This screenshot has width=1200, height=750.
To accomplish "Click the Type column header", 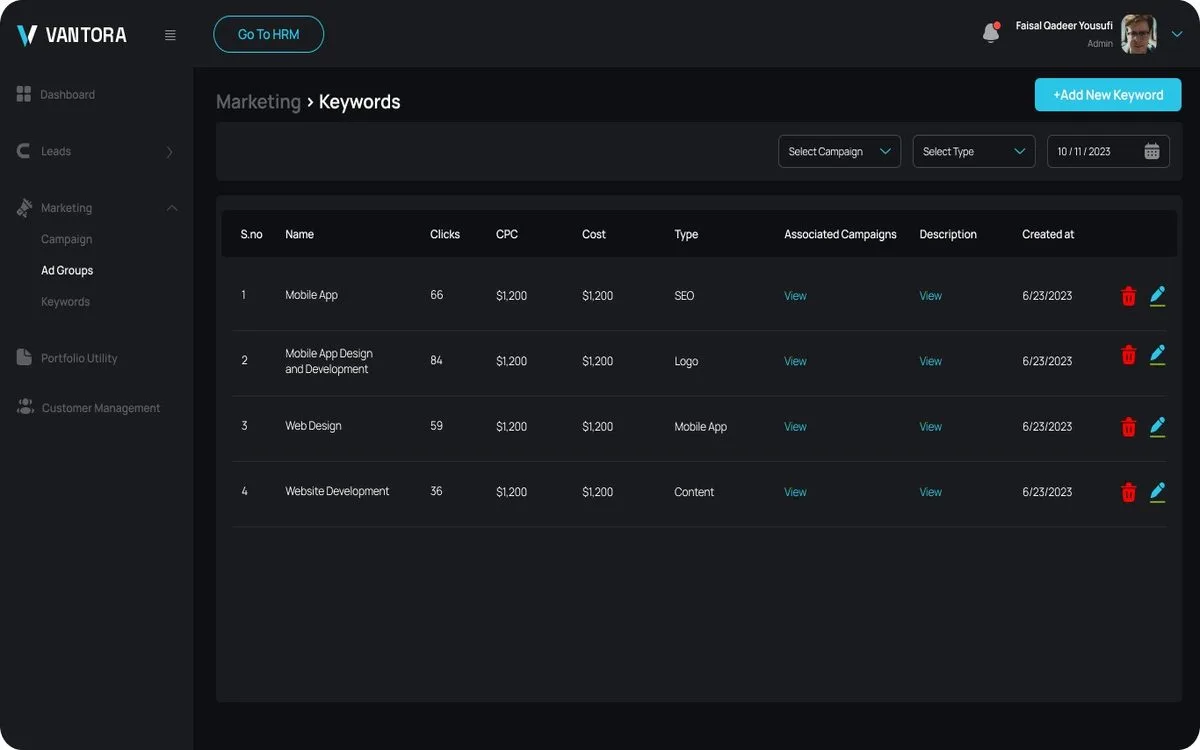I will tap(686, 234).
